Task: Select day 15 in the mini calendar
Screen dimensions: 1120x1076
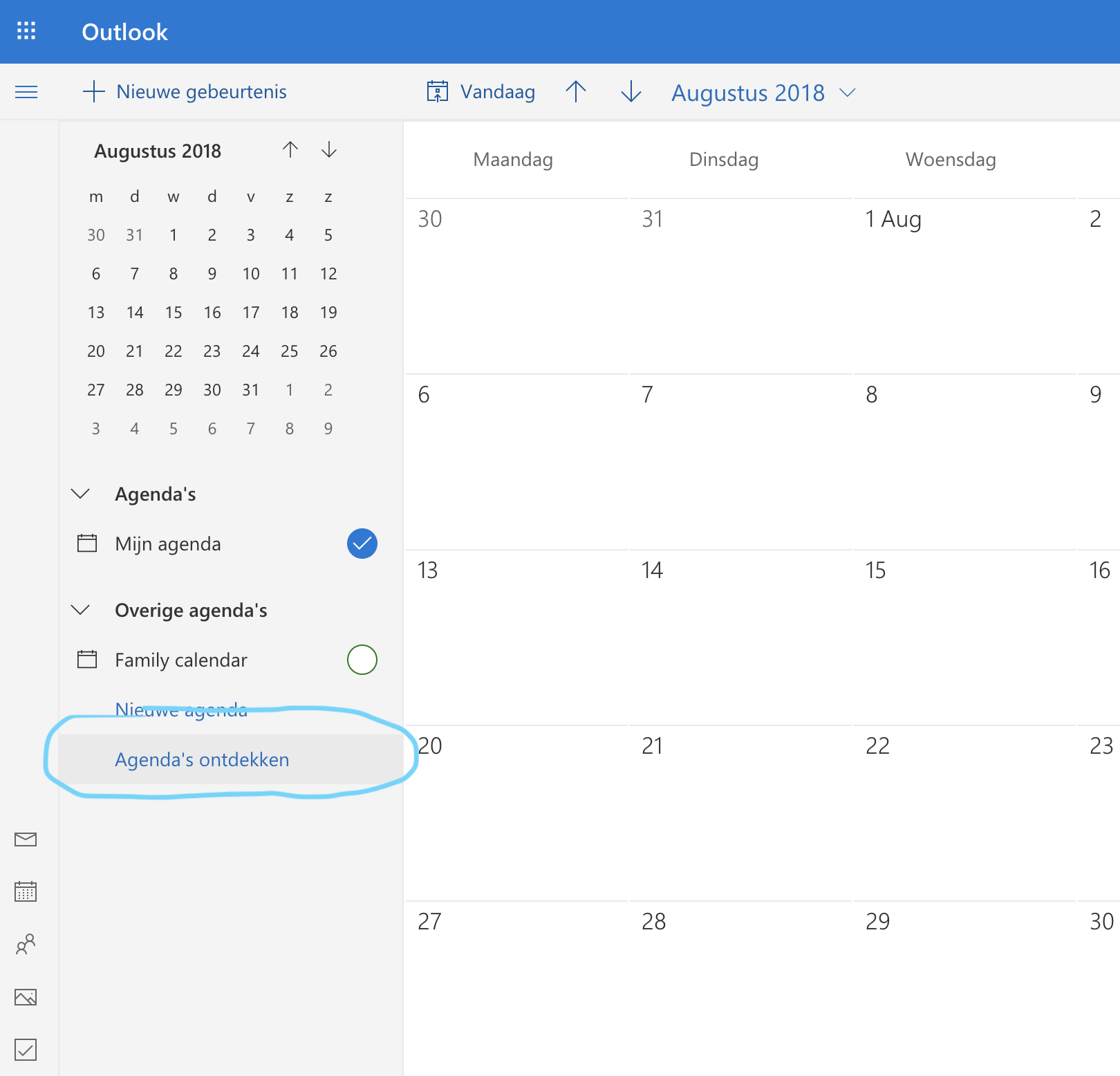Action: pos(174,313)
